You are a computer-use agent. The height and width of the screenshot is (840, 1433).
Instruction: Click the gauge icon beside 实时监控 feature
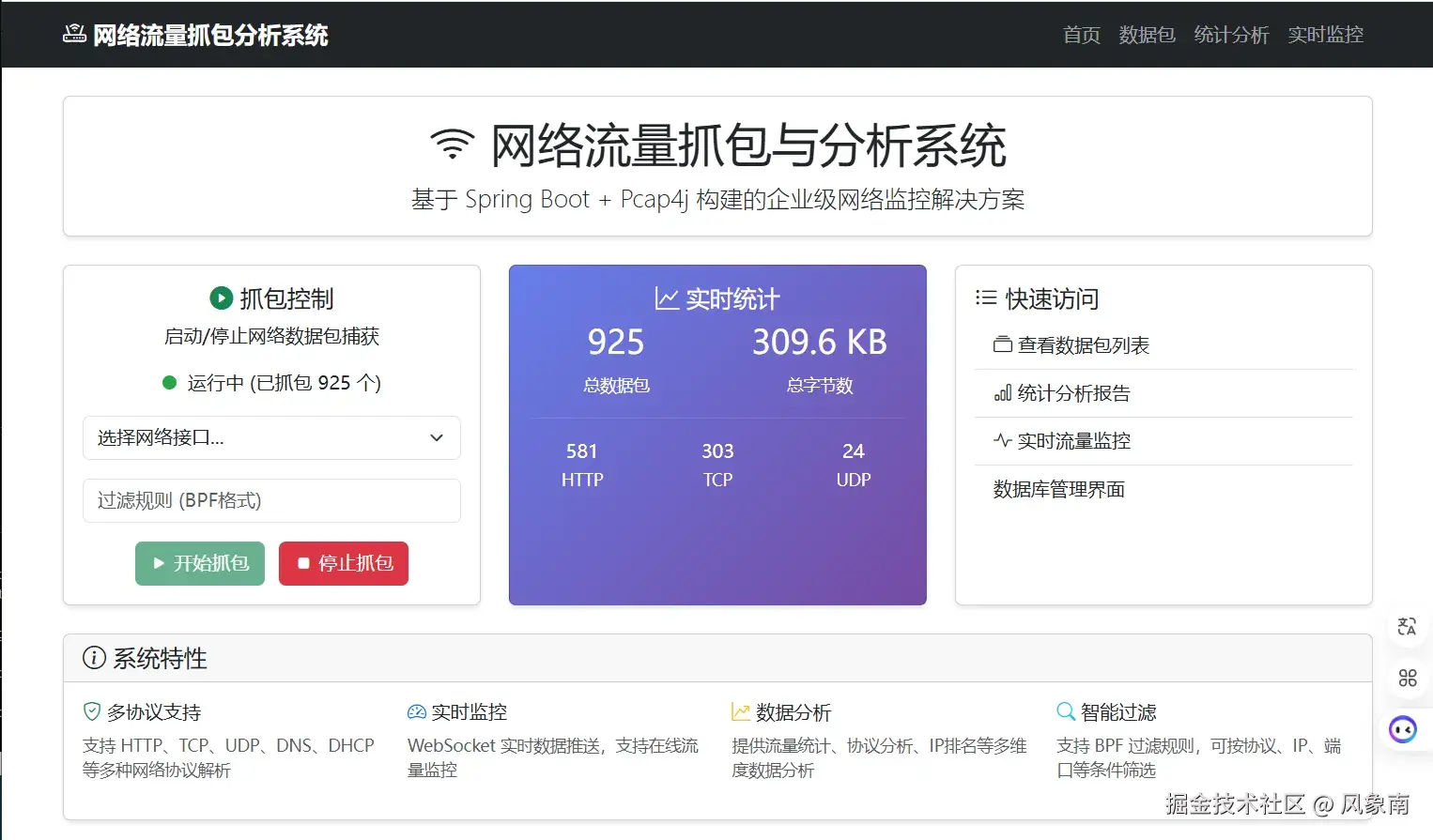417,711
